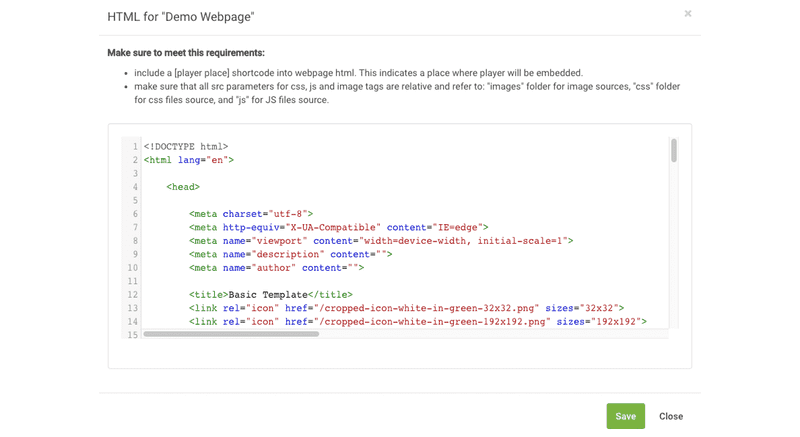Screen dimensions: 800x437
Task: Click the Close button in the footer
Action: 671,416
